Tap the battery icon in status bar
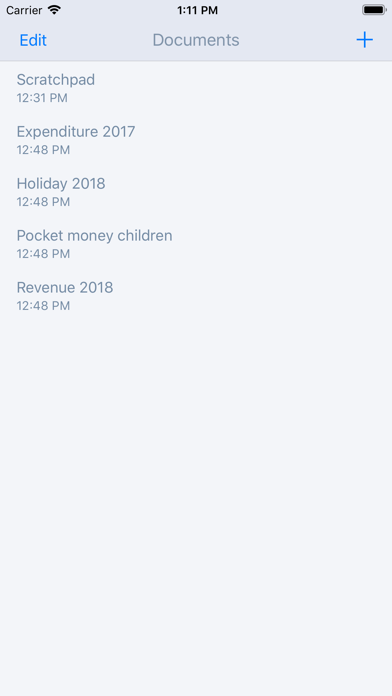 click(374, 10)
